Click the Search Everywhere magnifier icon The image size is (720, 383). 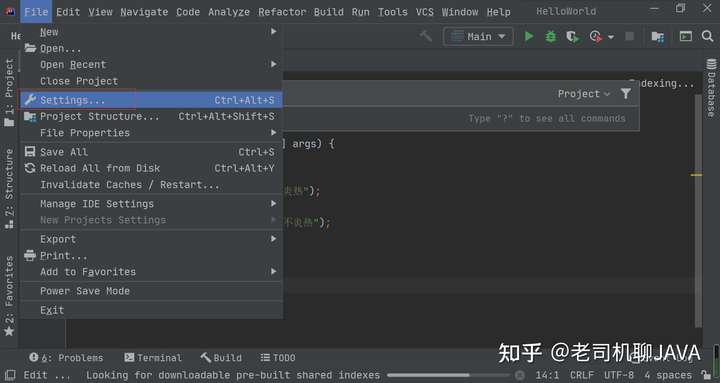click(707, 36)
